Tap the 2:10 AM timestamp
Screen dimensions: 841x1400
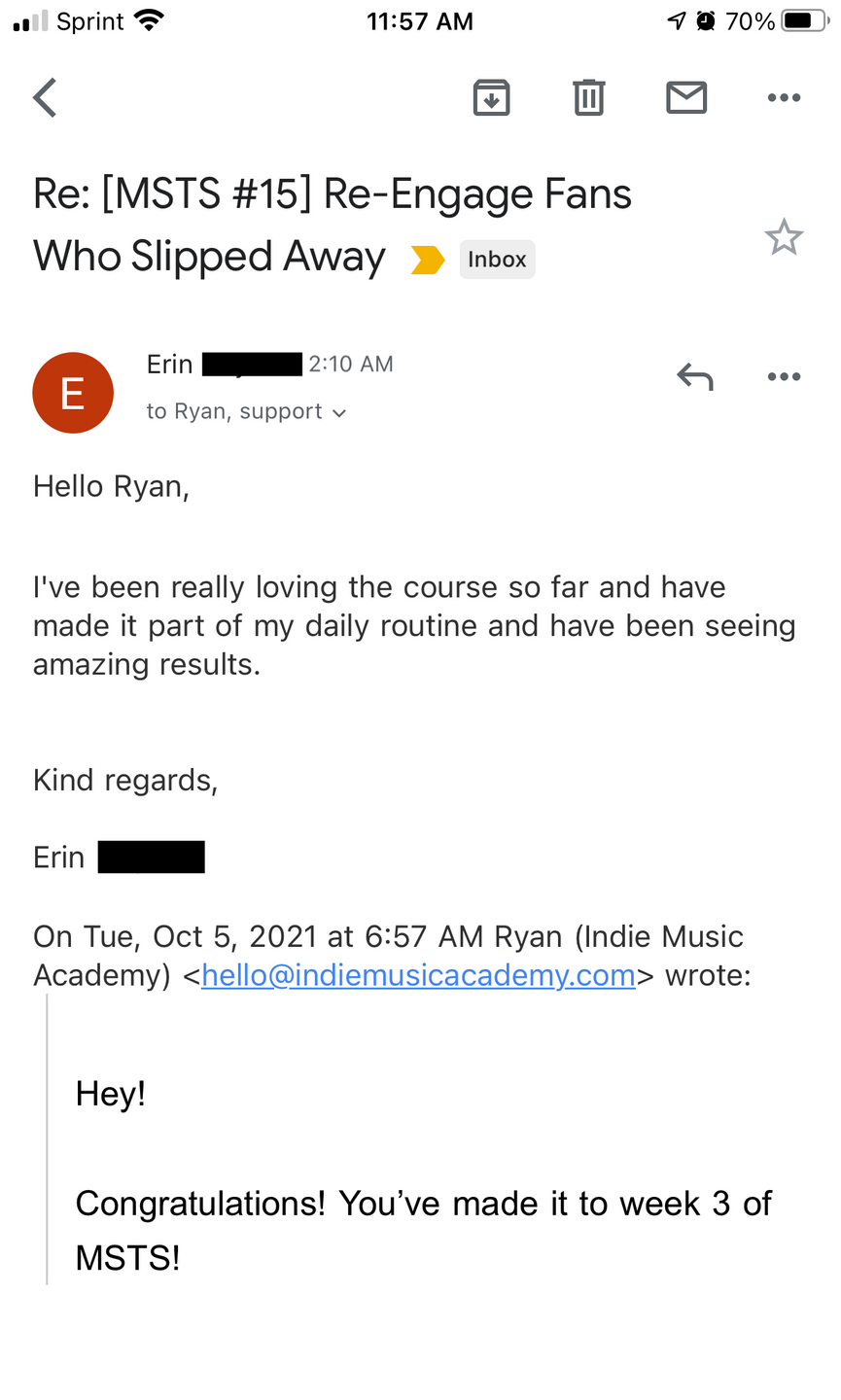(x=351, y=365)
